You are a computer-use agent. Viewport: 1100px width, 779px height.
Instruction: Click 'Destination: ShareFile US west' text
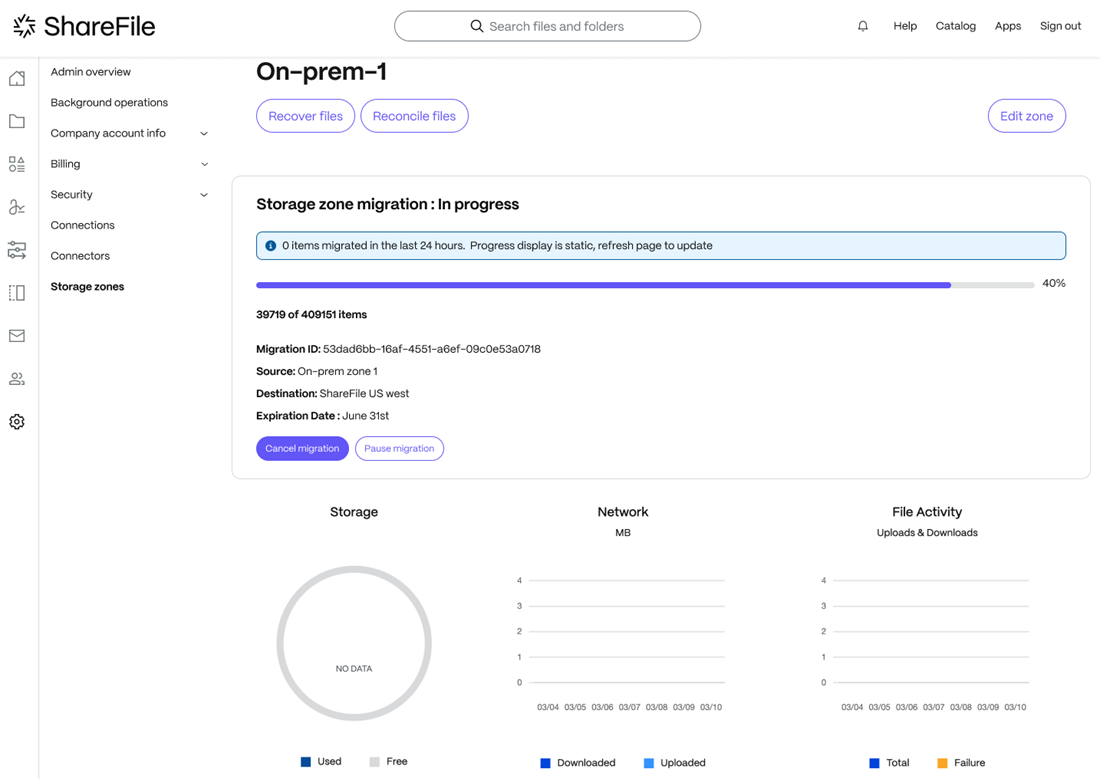[x=333, y=394]
